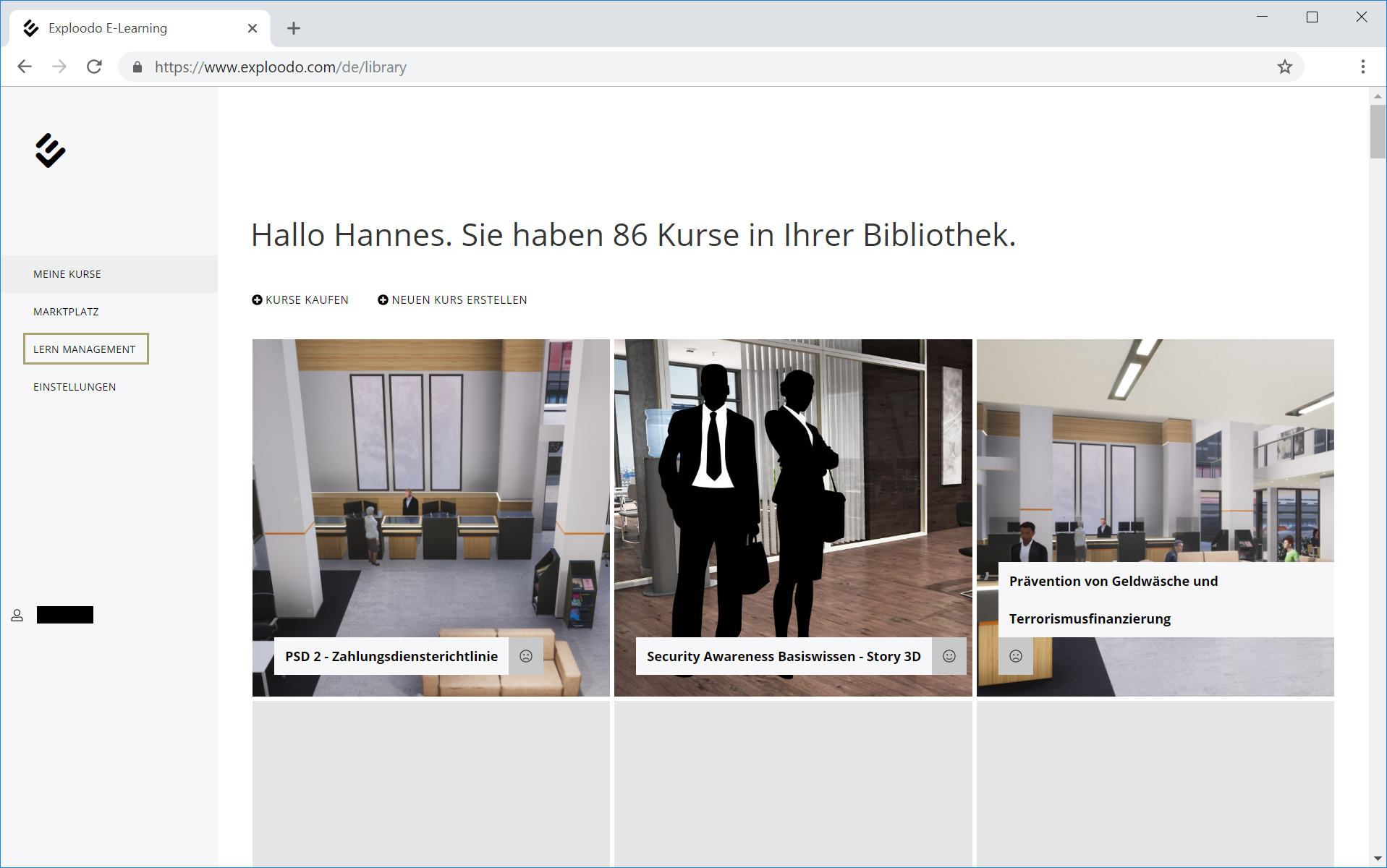Click the lock icon for site information
The width and height of the screenshot is (1387, 868).
(x=137, y=67)
